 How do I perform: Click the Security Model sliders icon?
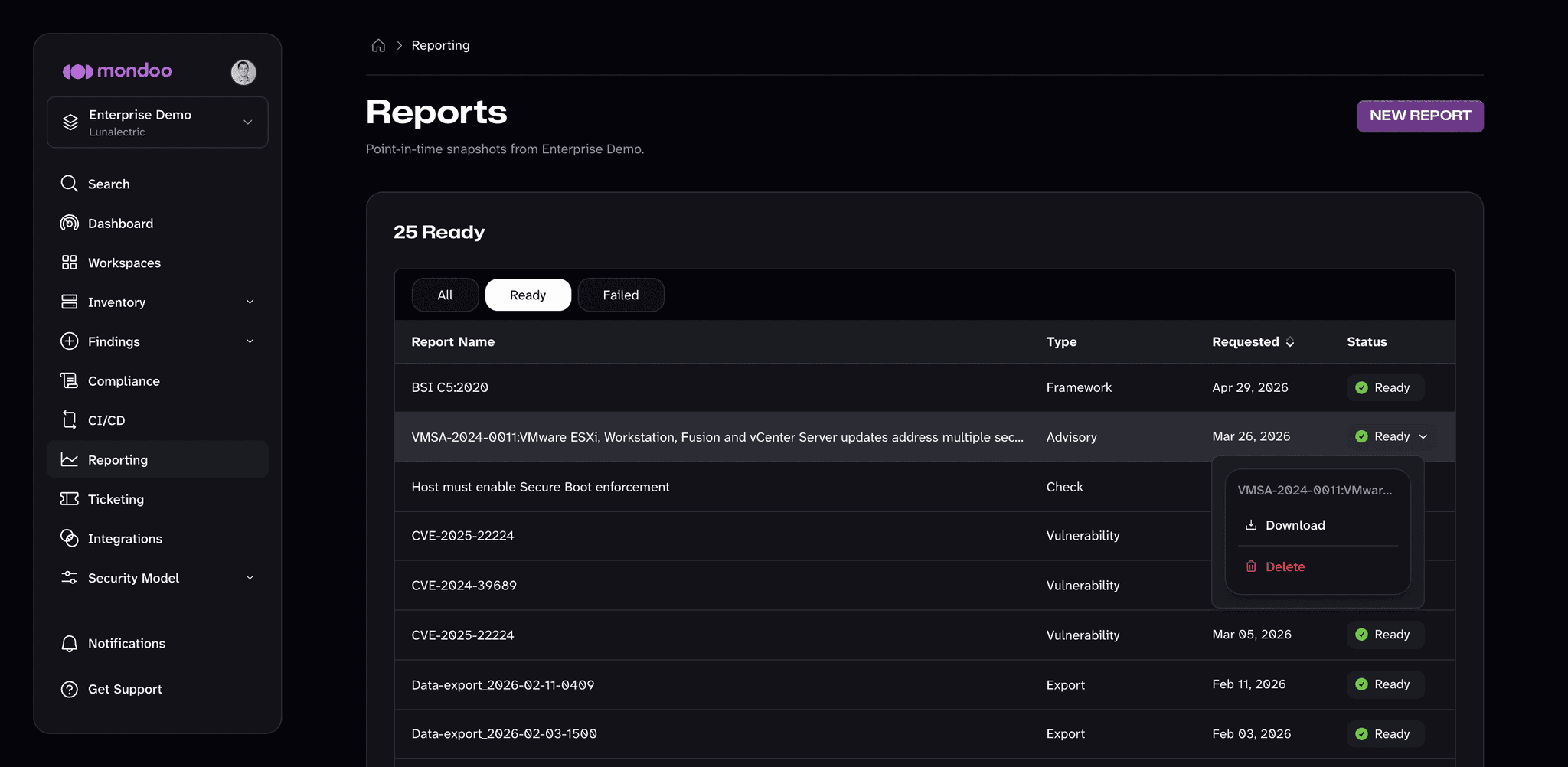point(69,578)
